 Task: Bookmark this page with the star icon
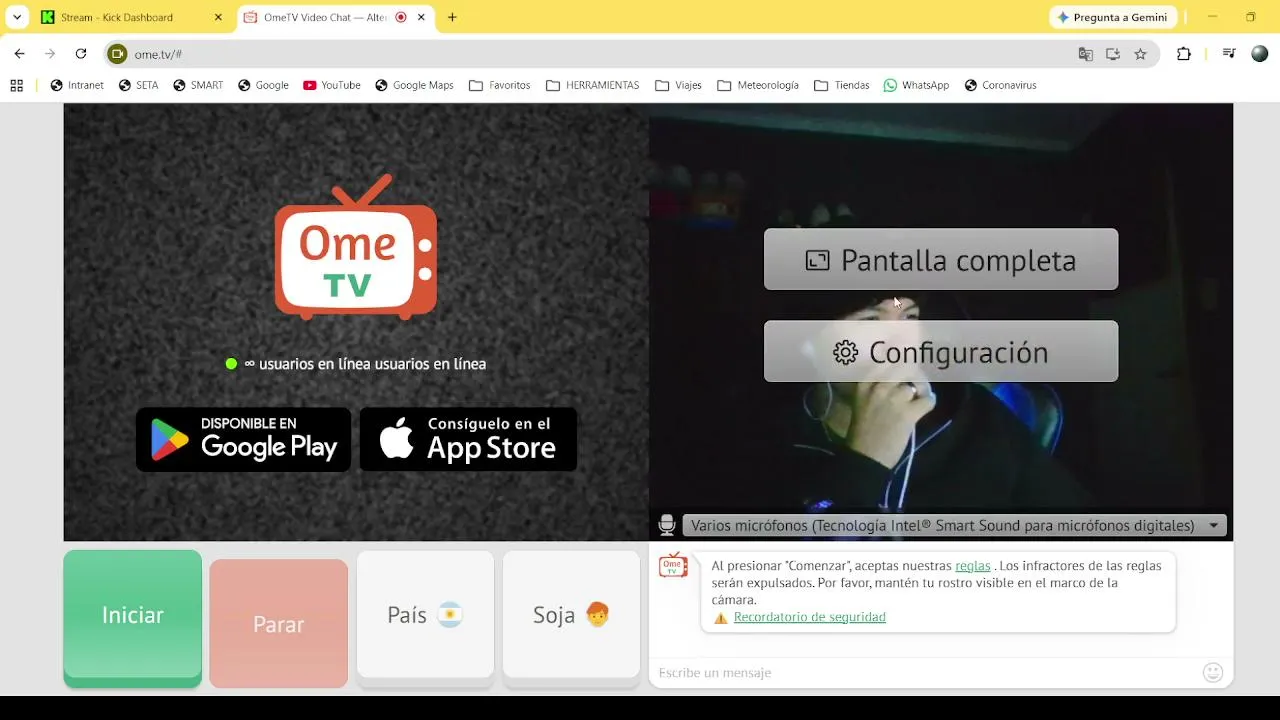[1140, 54]
